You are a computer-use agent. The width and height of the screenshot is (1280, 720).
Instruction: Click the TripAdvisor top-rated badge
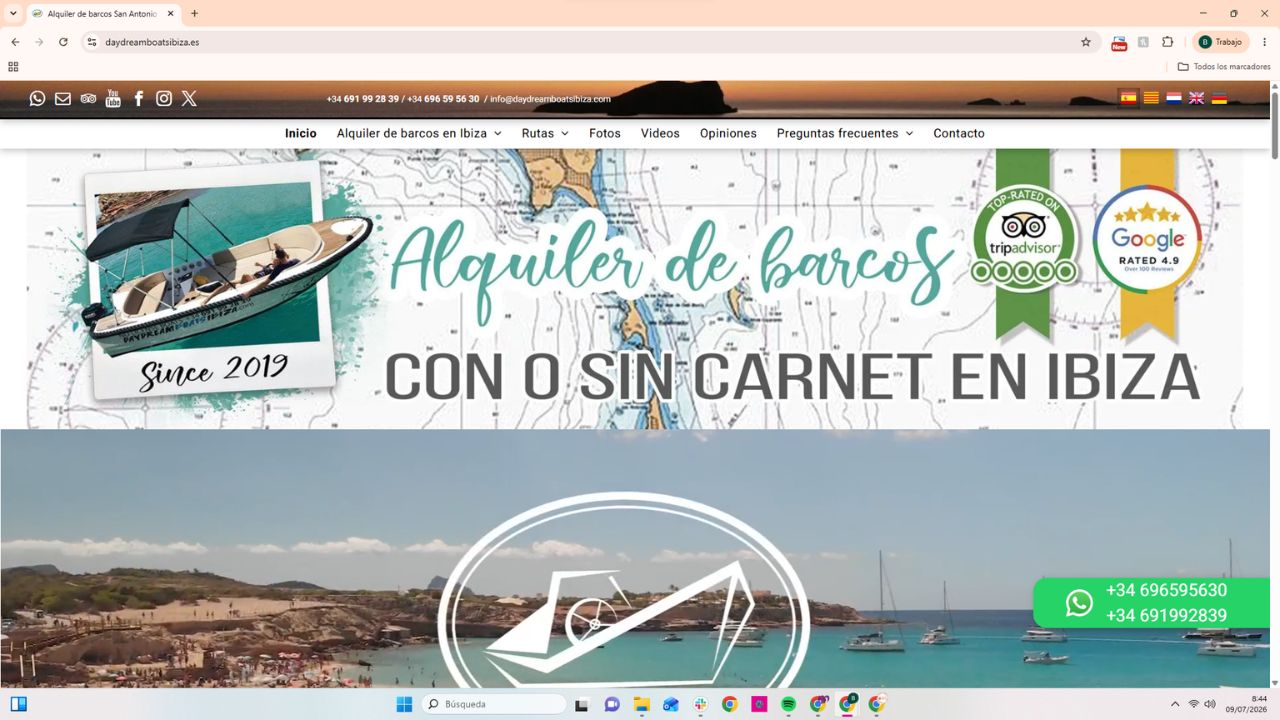pyautogui.click(x=1024, y=238)
